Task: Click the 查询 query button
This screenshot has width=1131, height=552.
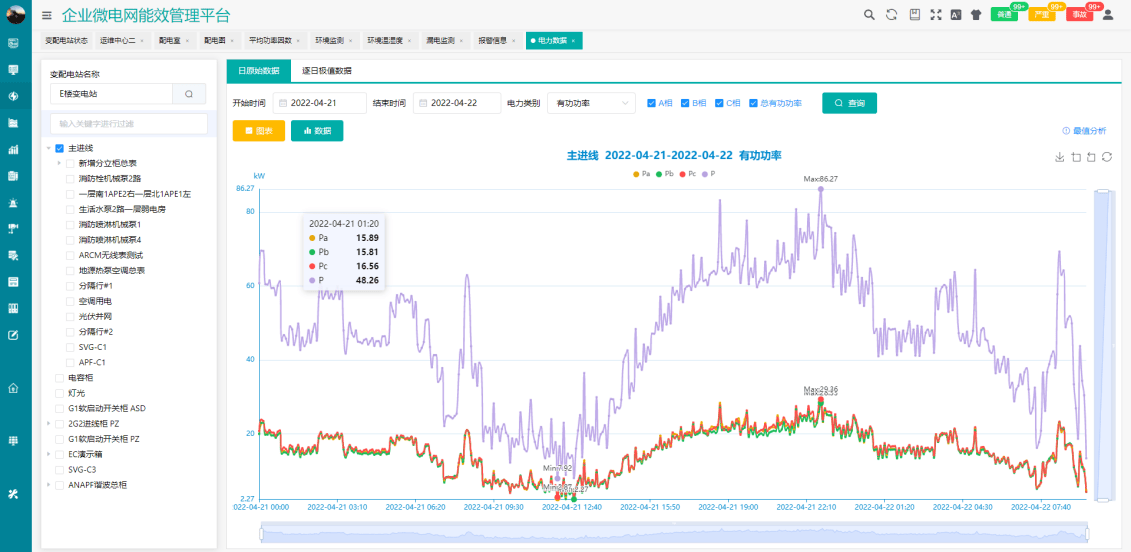Action: coord(849,103)
